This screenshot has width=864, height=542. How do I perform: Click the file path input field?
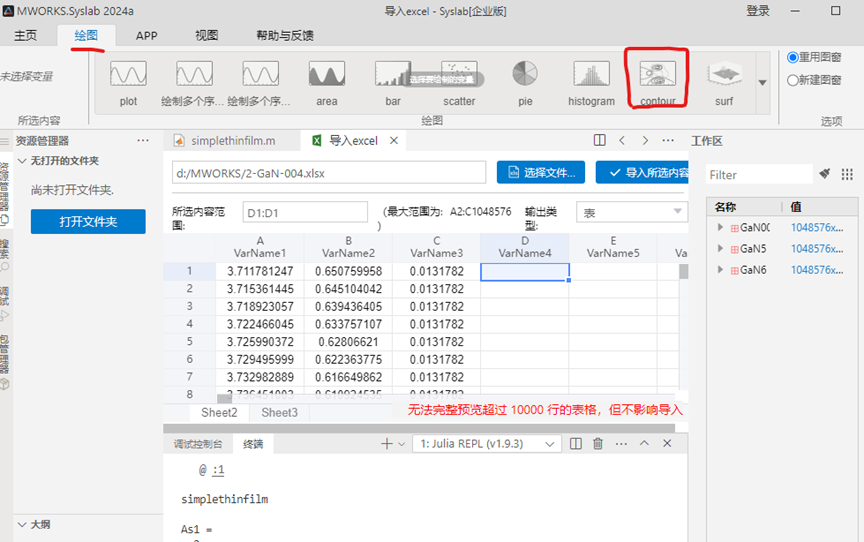pyautogui.click(x=329, y=173)
